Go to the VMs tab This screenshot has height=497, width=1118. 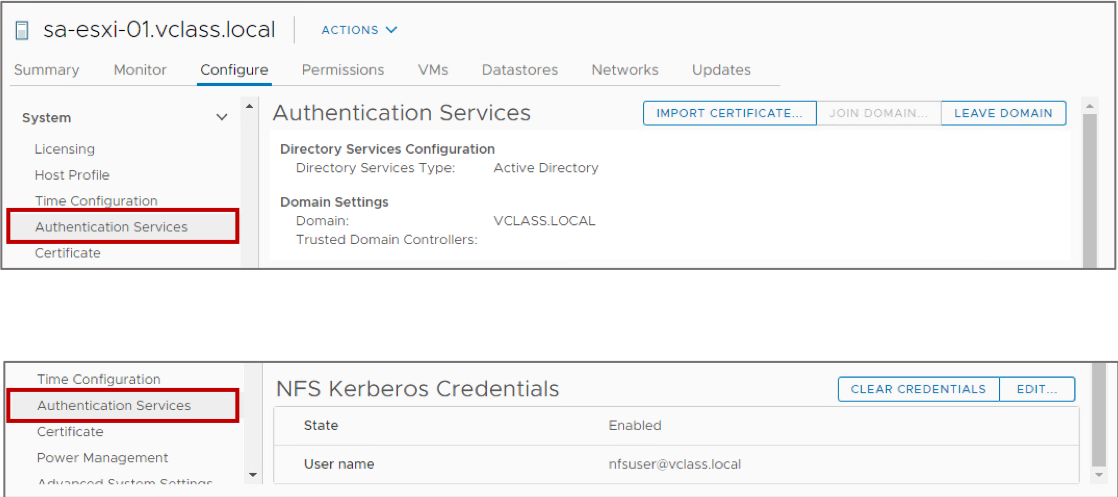tap(433, 70)
